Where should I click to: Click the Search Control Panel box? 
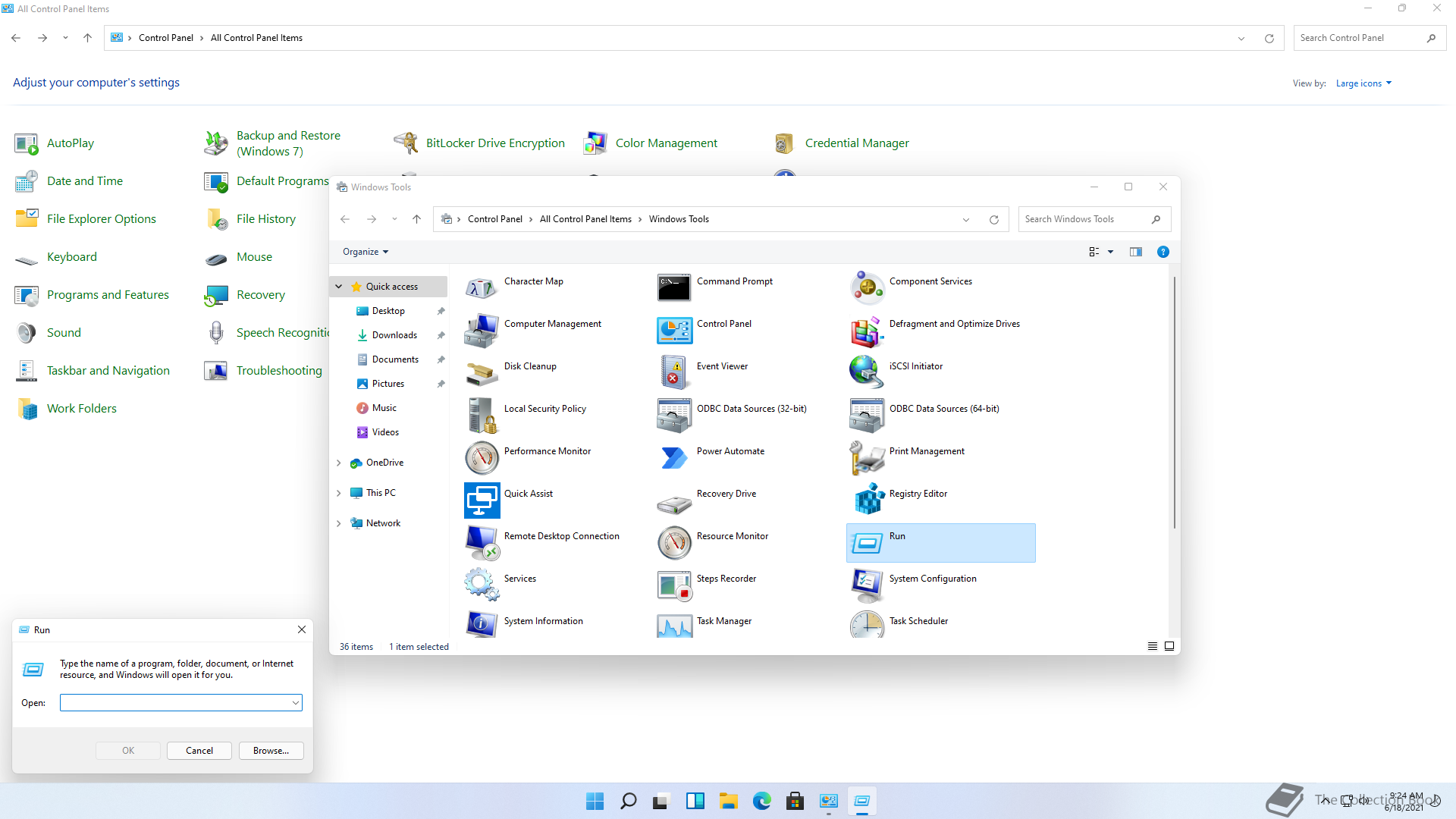1370,39
